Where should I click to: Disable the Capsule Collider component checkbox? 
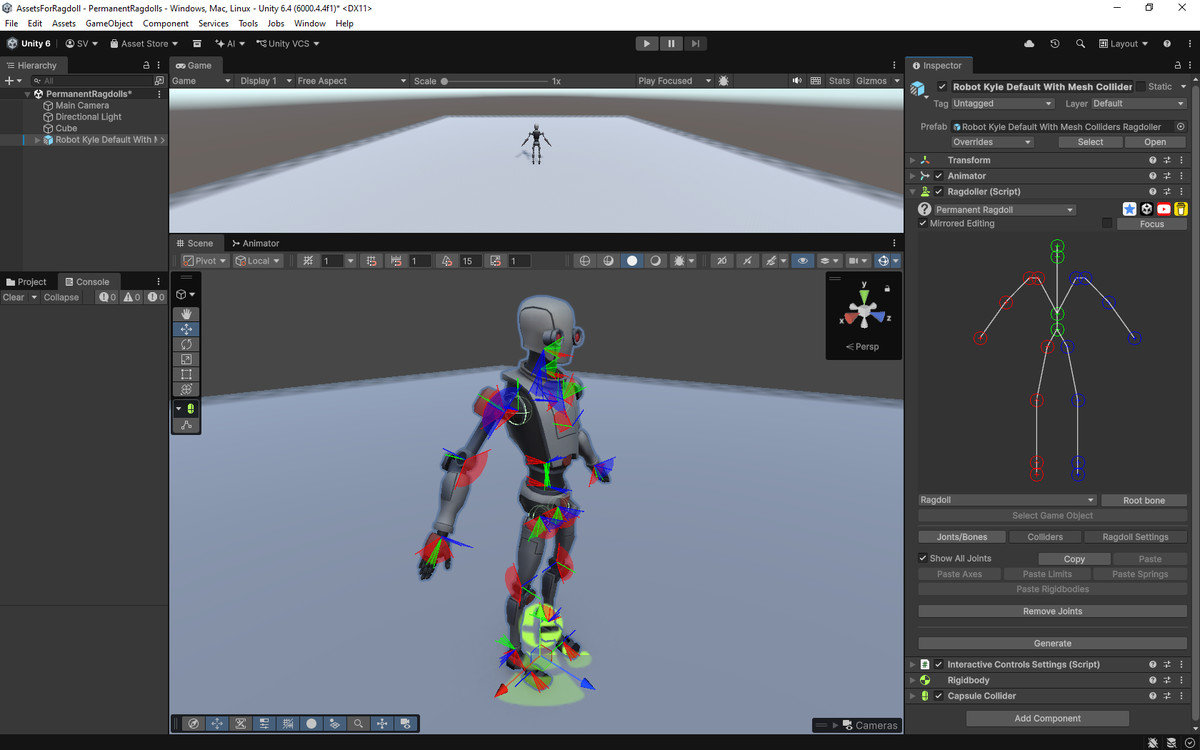pyautogui.click(x=939, y=696)
